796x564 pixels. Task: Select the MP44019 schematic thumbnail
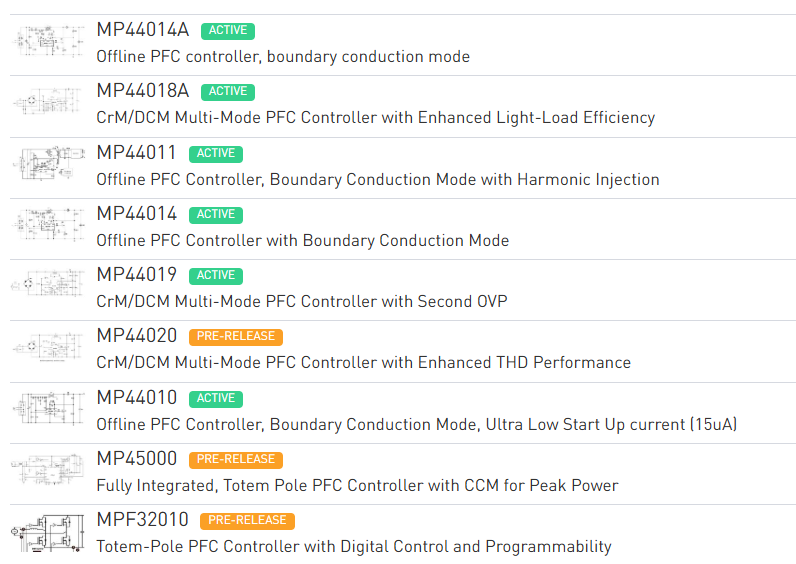[49, 287]
